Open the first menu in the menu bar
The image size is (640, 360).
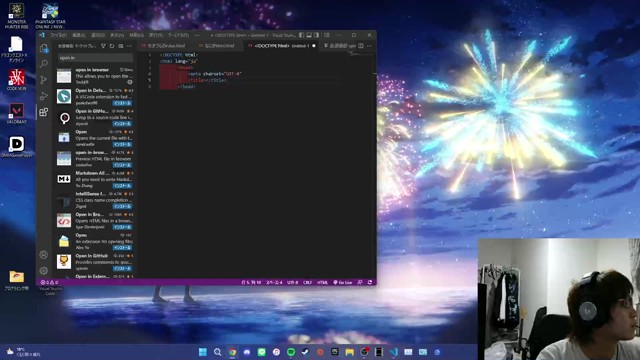(x=58, y=35)
